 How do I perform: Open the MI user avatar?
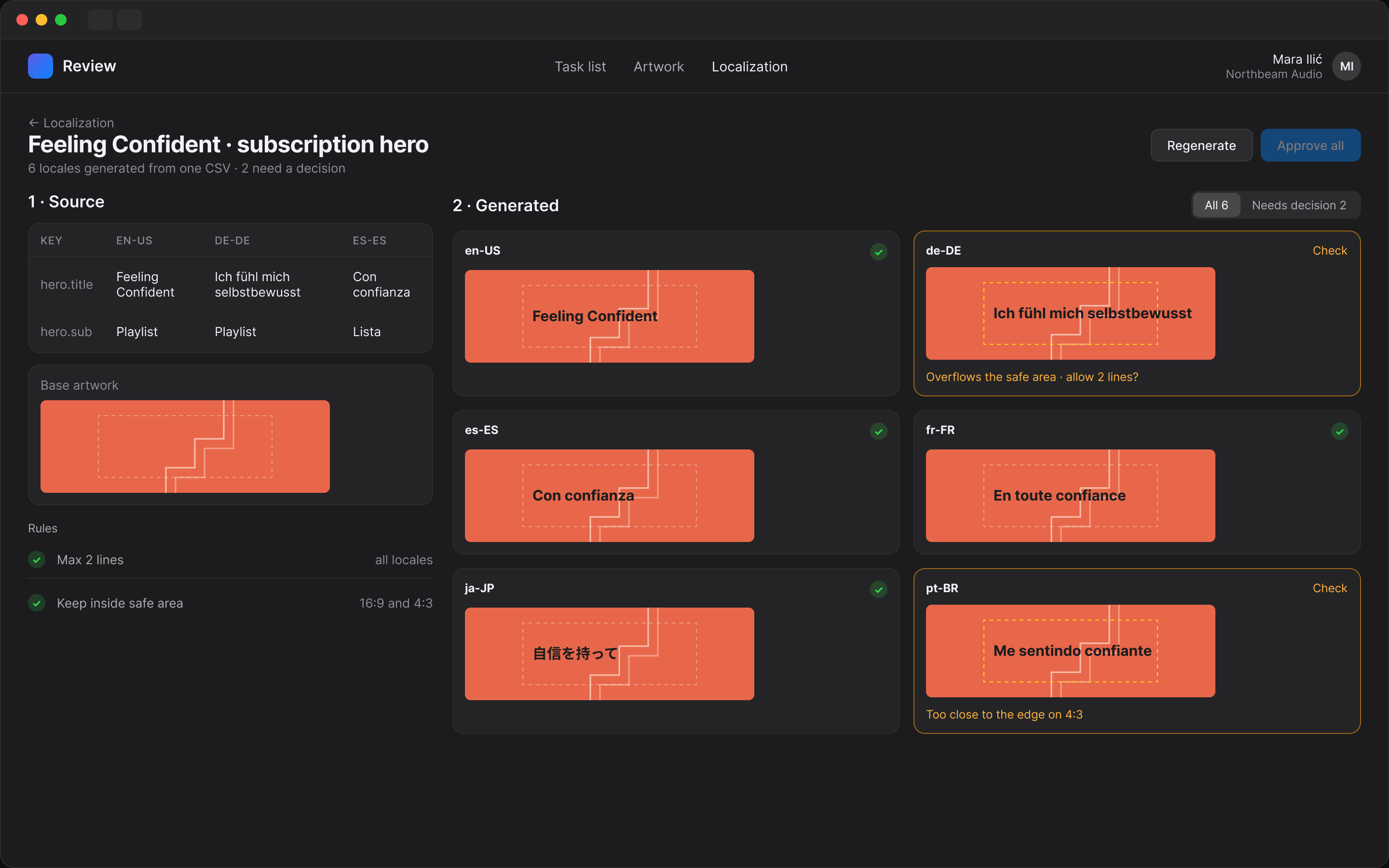coord(1346,66)
